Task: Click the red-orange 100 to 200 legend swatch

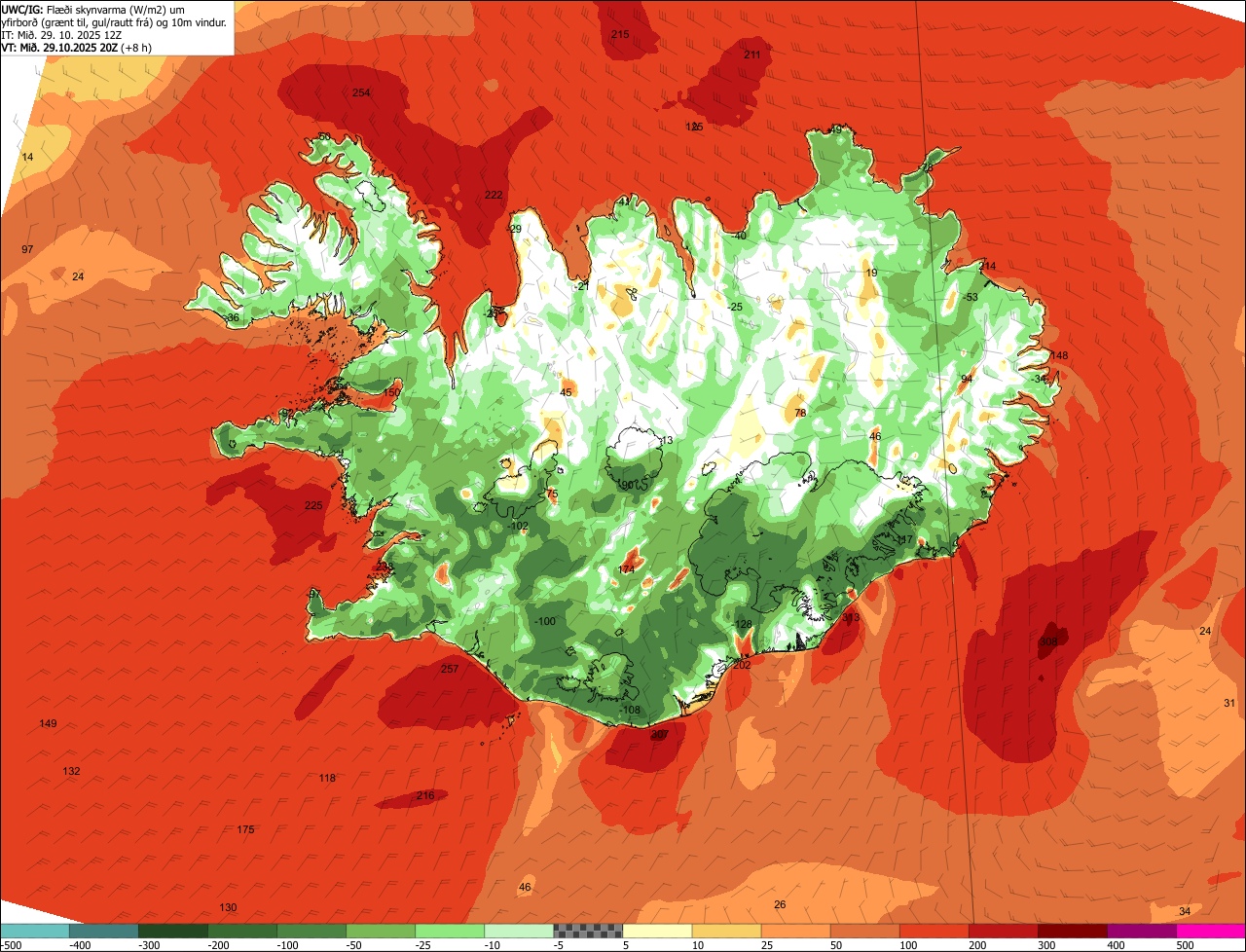Action: 934,931
